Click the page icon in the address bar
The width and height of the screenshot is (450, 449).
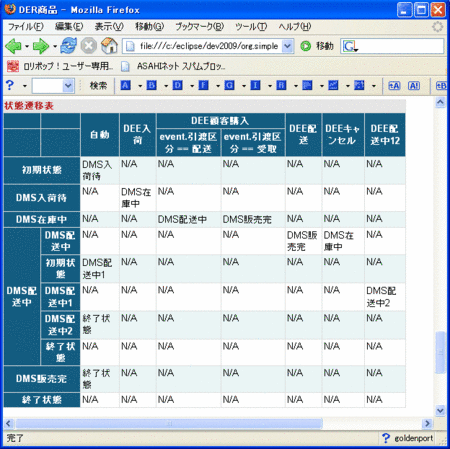[x=130, y=46]
